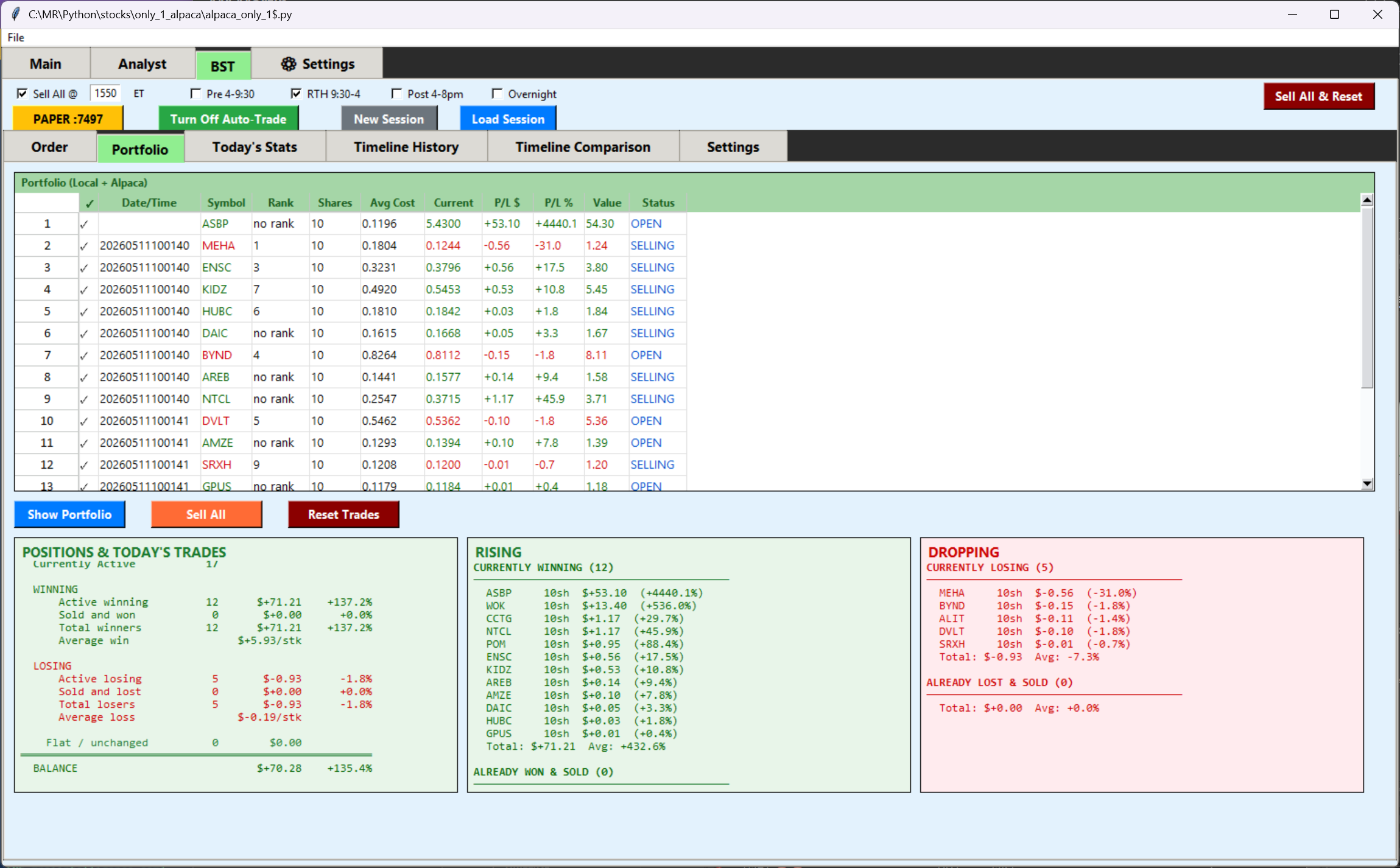Open the Today's Stats tab
The image size is (1400, 868).
tap(255, 147)
